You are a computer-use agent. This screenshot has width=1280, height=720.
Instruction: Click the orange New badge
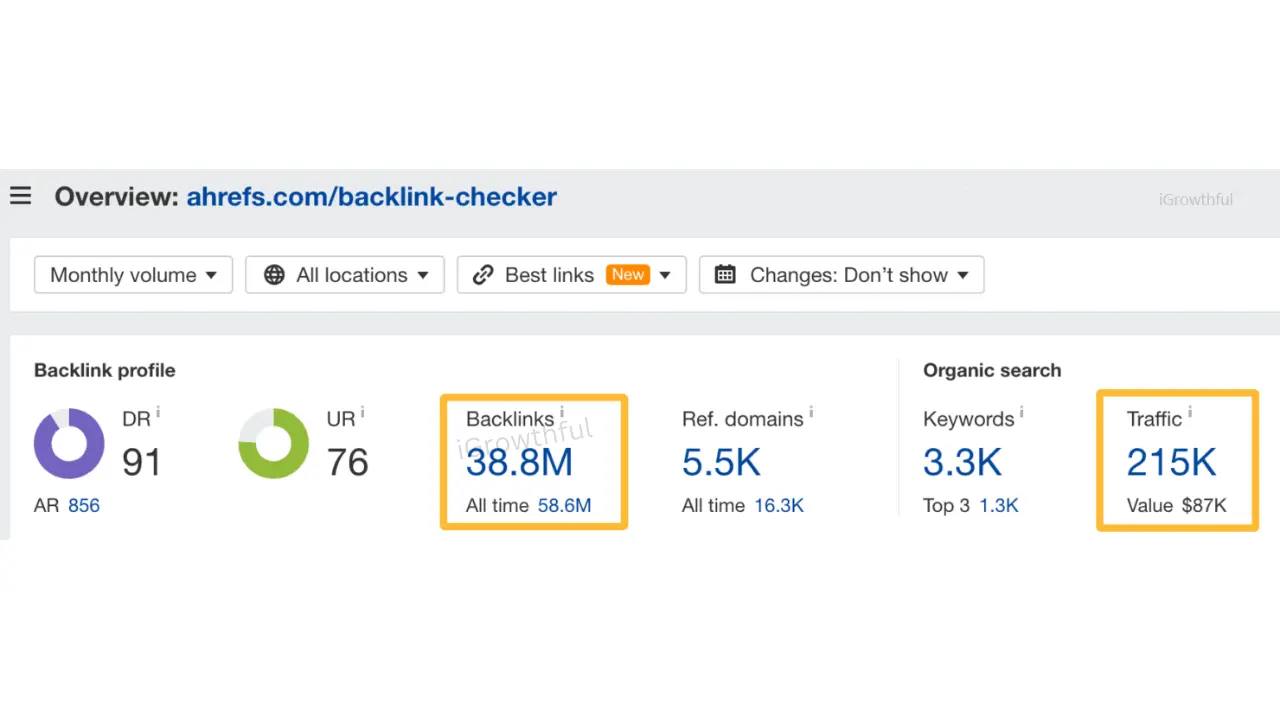(x=628, y=274)
